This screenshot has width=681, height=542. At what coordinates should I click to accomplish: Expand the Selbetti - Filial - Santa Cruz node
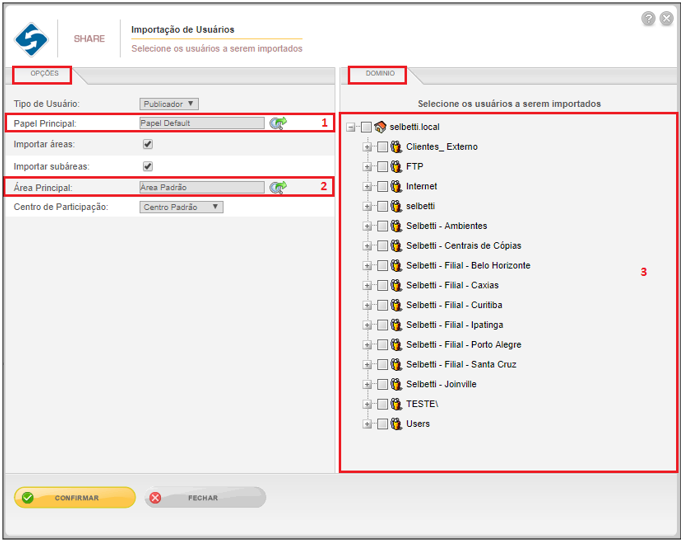tap(367, 365)
